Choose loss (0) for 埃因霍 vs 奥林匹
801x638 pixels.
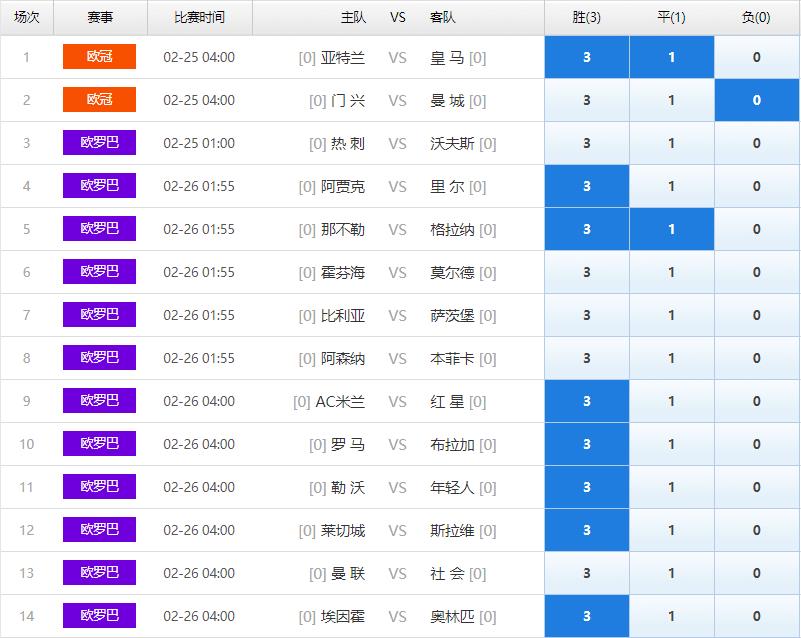click(757, 616)
